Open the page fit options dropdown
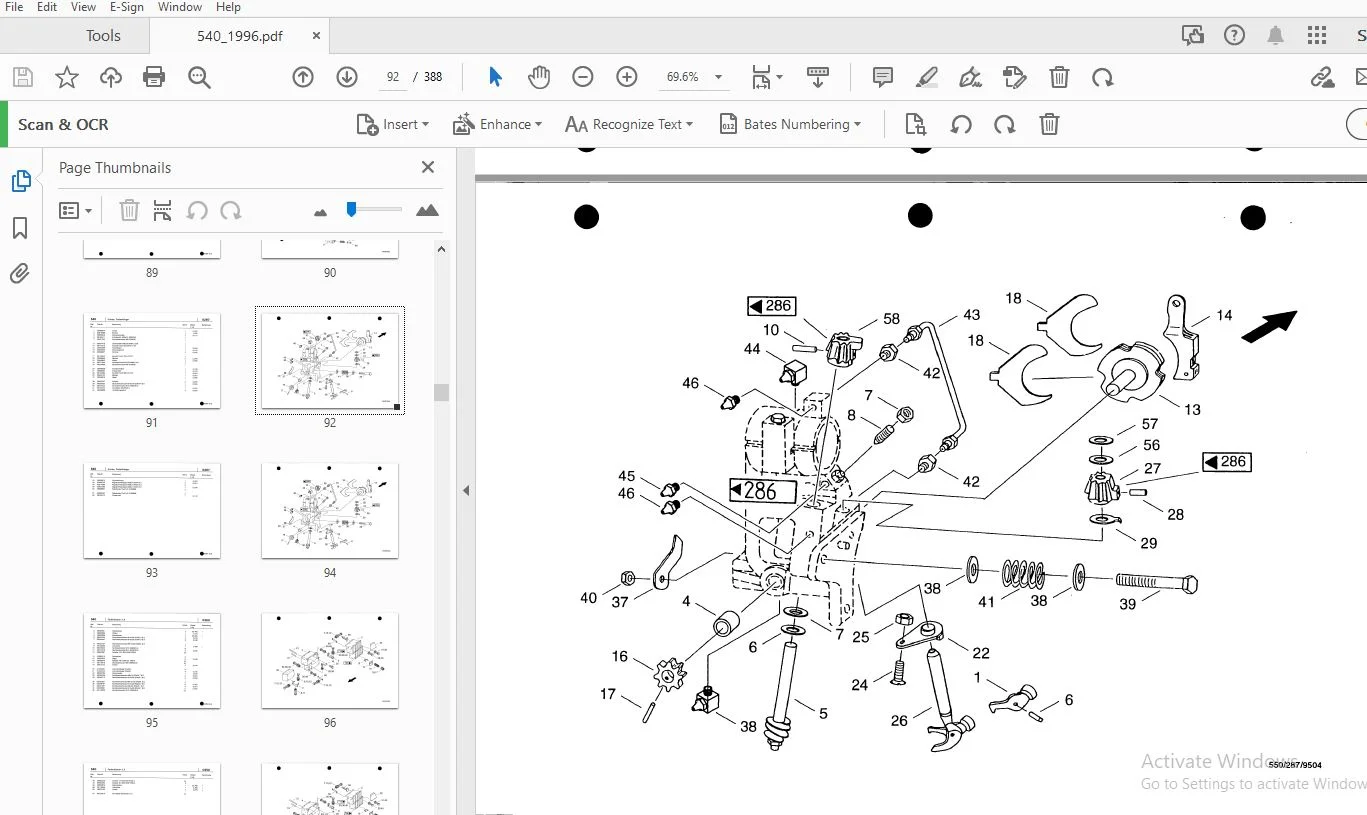The width and height of the screenshot is (1367, 815). click(767, 77)
